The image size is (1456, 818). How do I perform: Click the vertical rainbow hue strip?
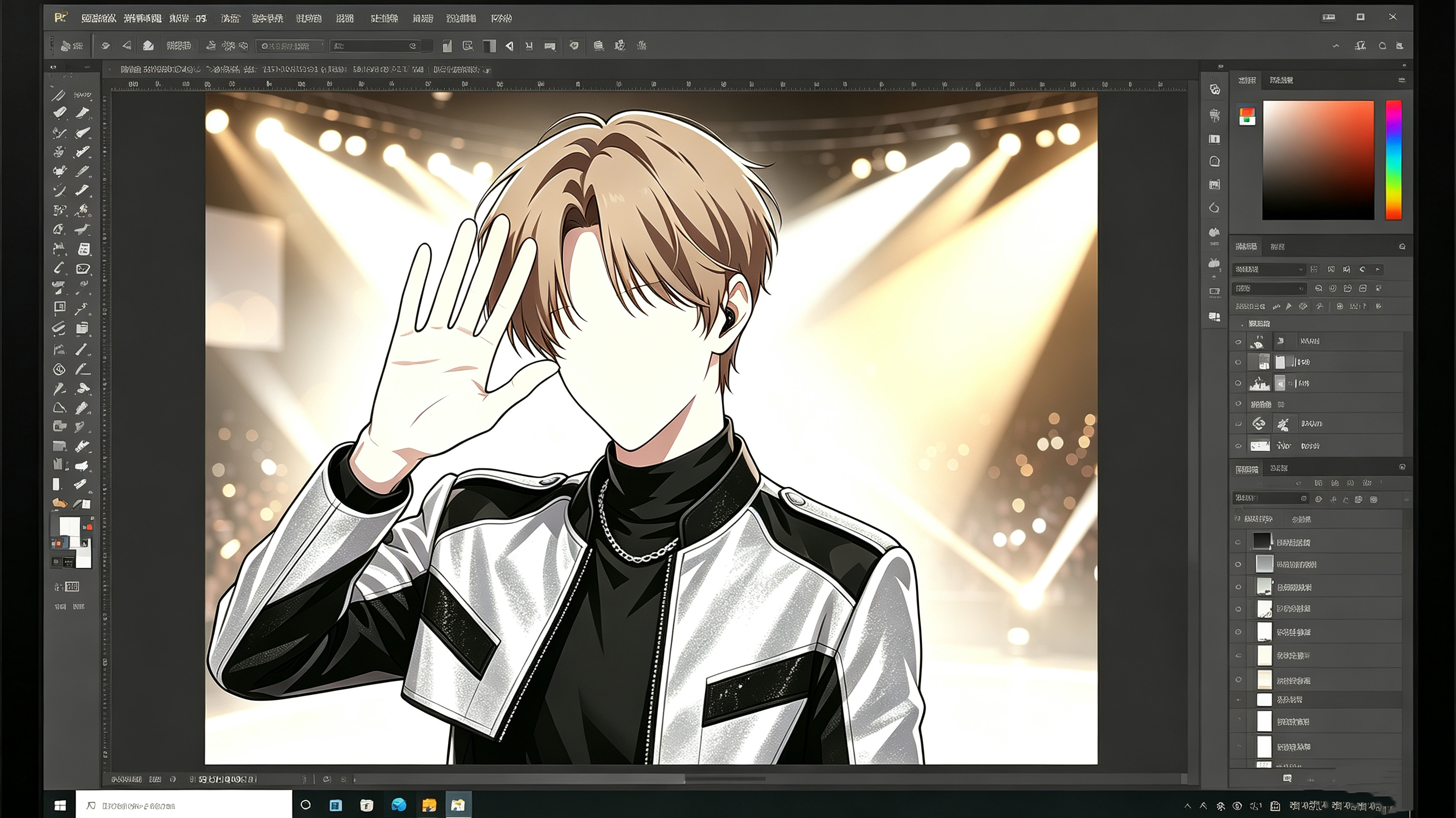[1393, 160]
